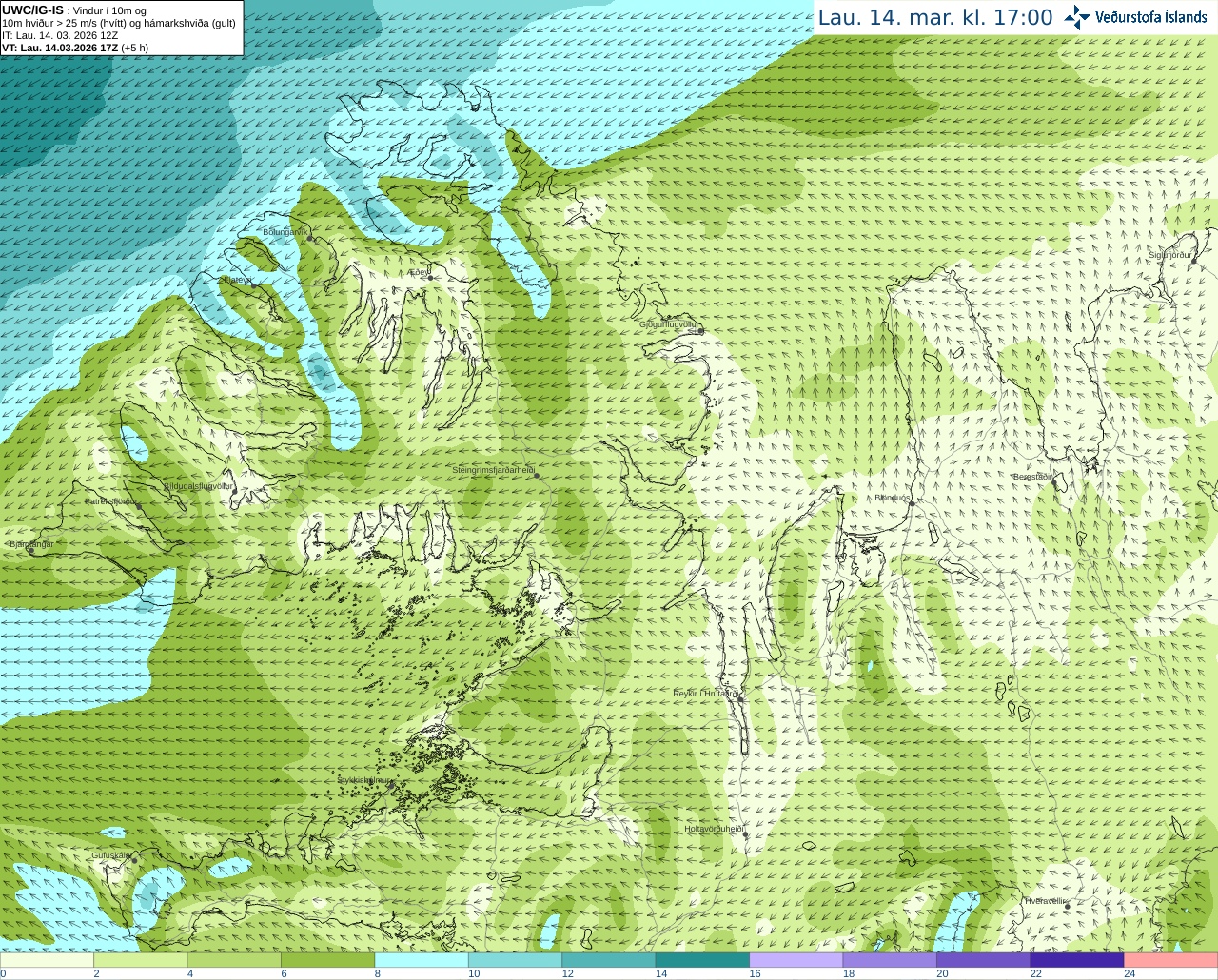This screenshot has height=980, width=1218.
Task: Select the Æðey station label
Action: (x=420, y=272)
